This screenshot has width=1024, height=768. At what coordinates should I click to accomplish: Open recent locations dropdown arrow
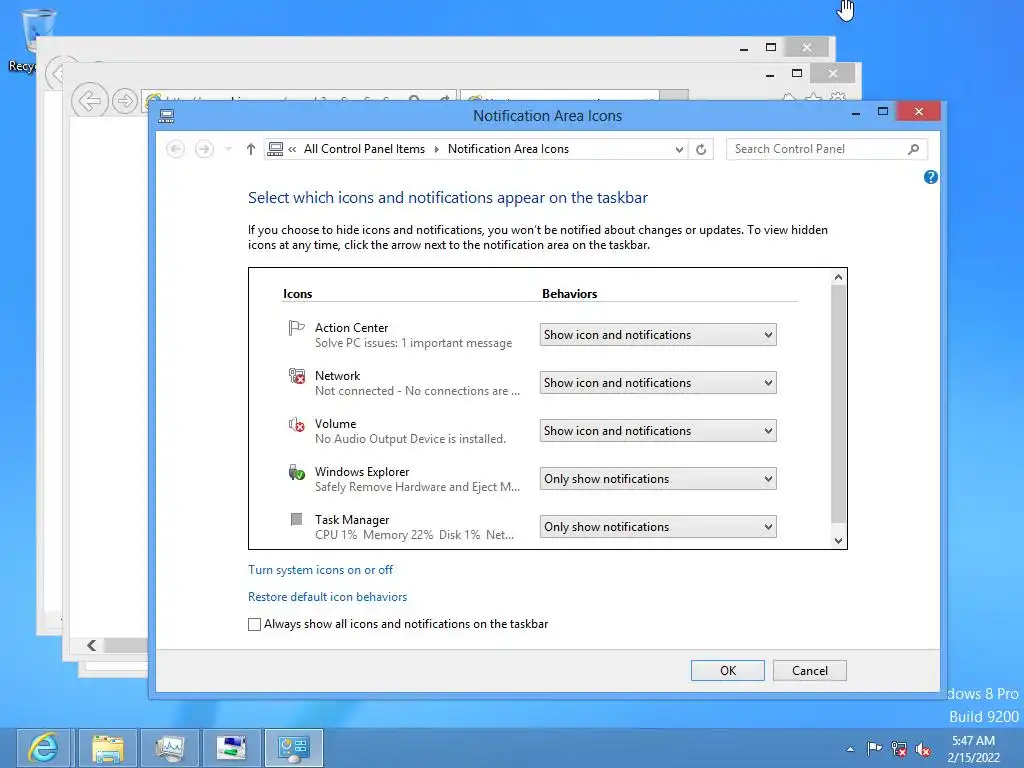(x=228, y=150)
